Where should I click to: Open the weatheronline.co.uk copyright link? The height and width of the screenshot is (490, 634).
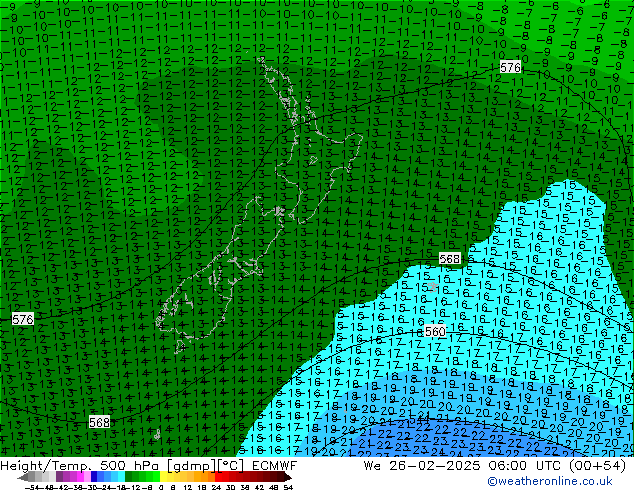pyautogui.click(x=559, y=481)
